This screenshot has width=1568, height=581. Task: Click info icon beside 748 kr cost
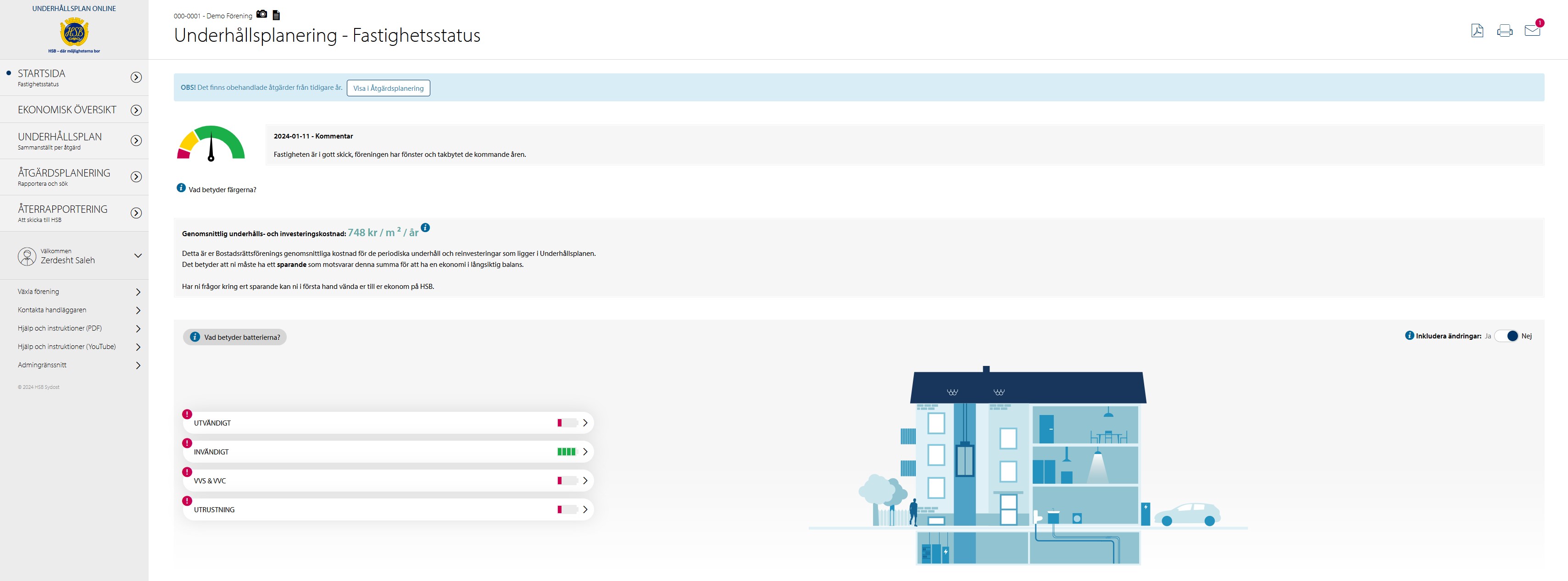425,227
